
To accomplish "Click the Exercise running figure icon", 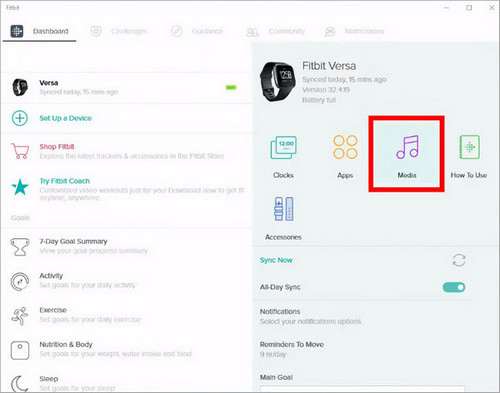I will 20,316.
